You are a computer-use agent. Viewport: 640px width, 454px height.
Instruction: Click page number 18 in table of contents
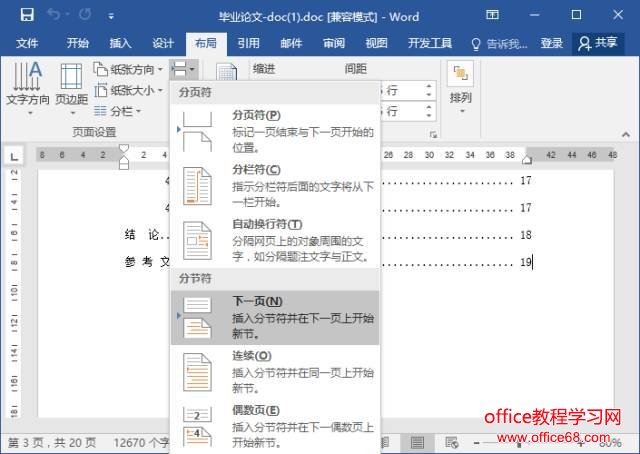click(526, 235)
